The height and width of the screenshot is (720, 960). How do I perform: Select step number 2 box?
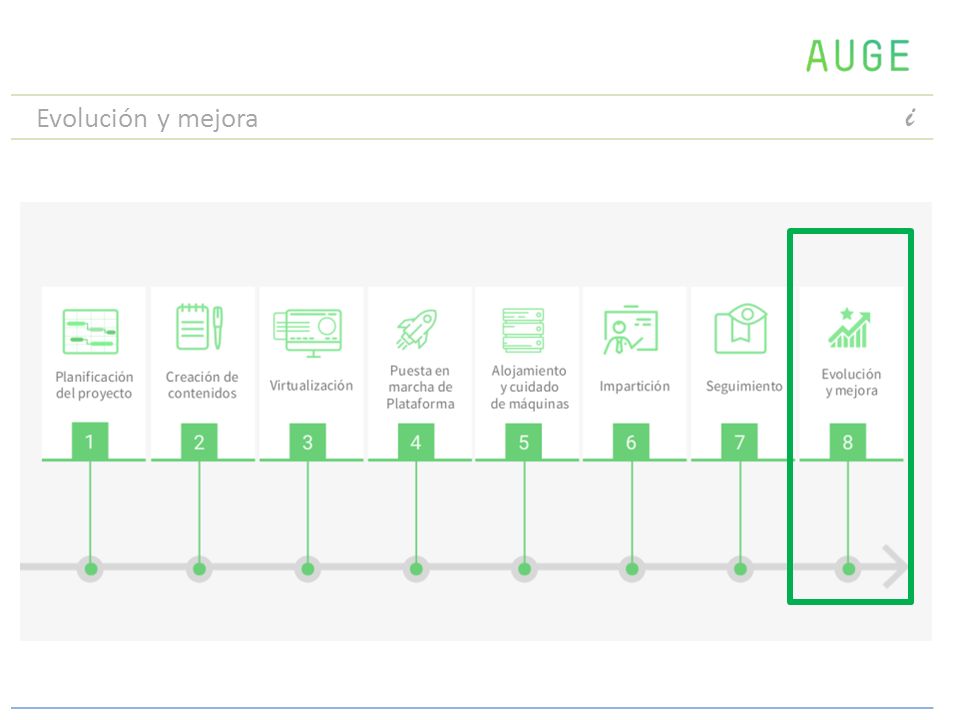click(x=199, y=441)
